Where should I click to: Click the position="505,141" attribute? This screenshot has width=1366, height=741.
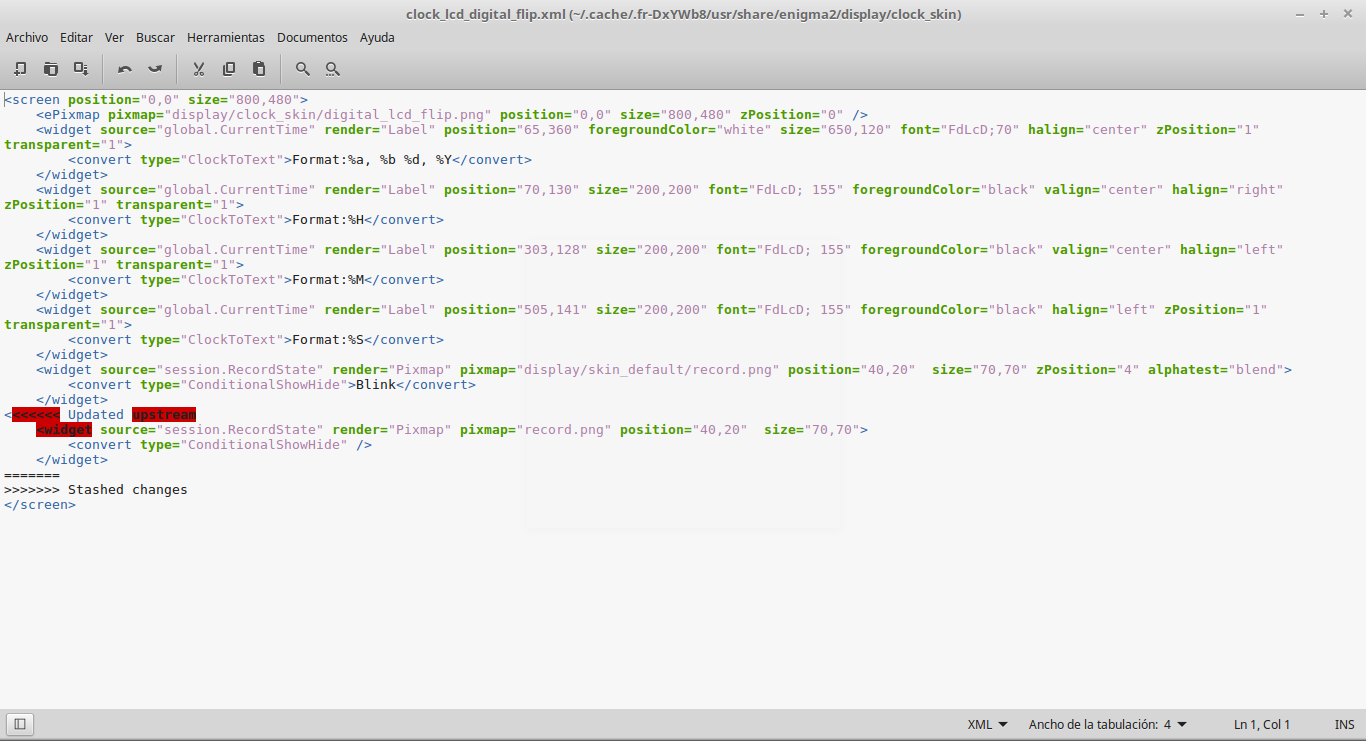[x=516, y=309]
